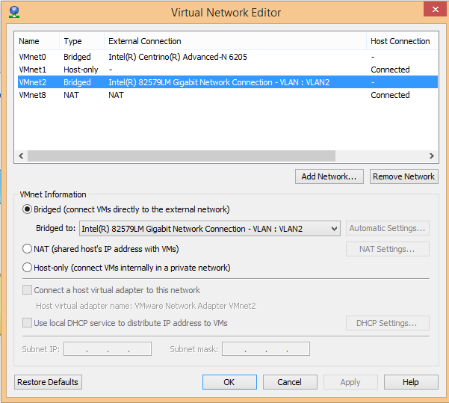Select the VMnet0 row in the list
Screen dimensions: 449x403
coord(228,57)
